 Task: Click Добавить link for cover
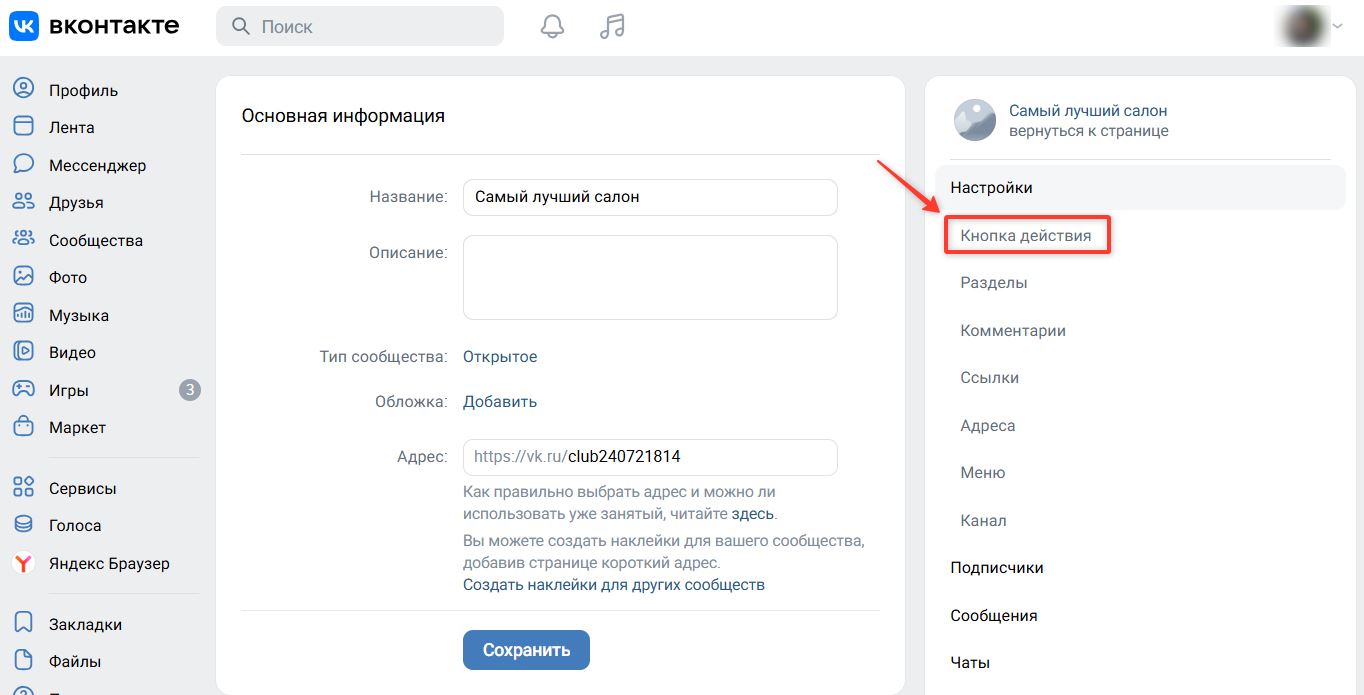500,402
